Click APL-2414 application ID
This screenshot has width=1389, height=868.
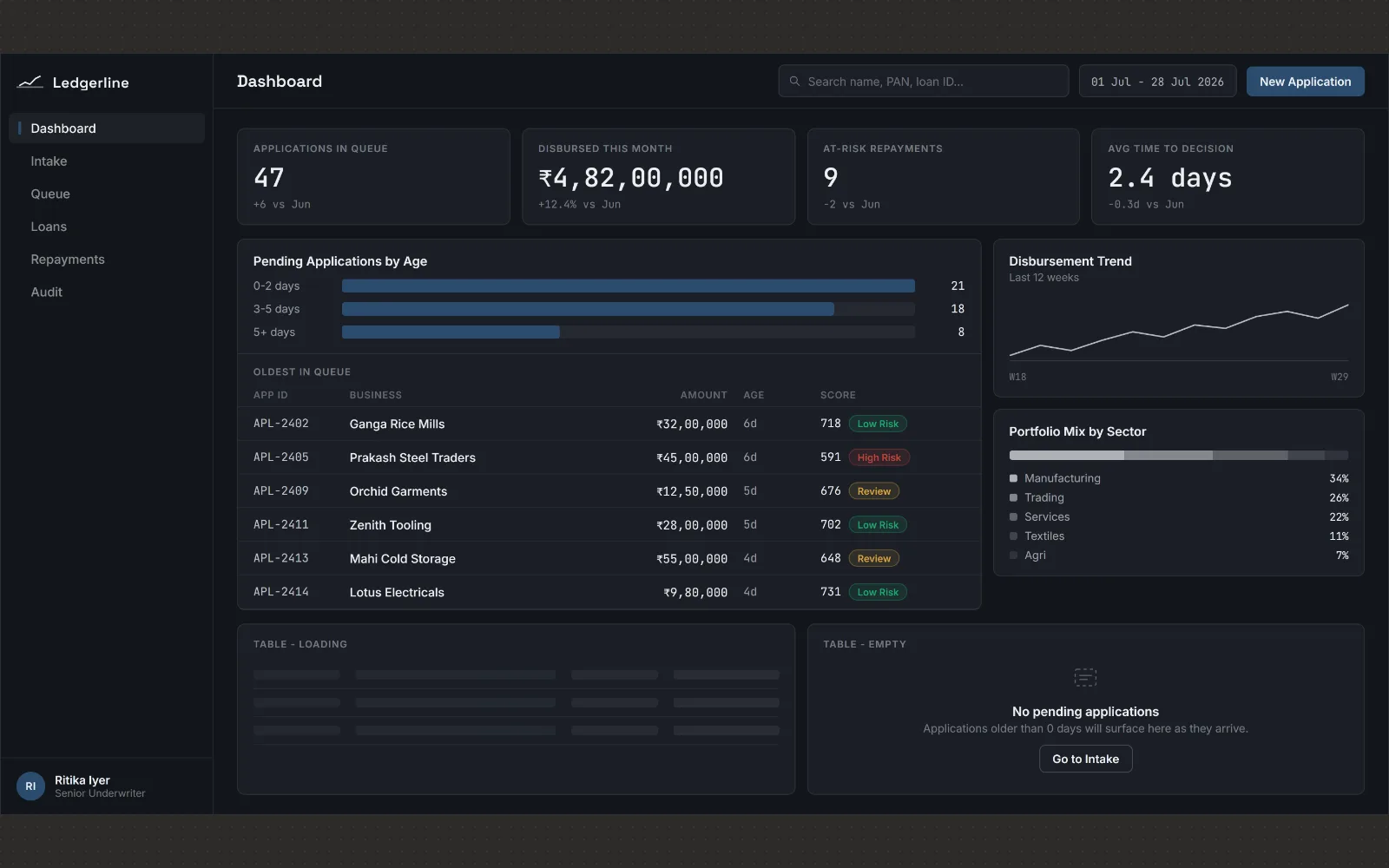280,592
